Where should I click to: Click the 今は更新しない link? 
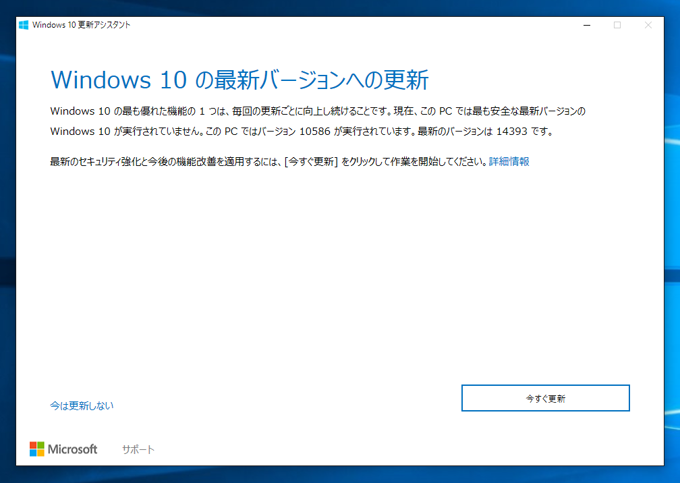point(82,406)
